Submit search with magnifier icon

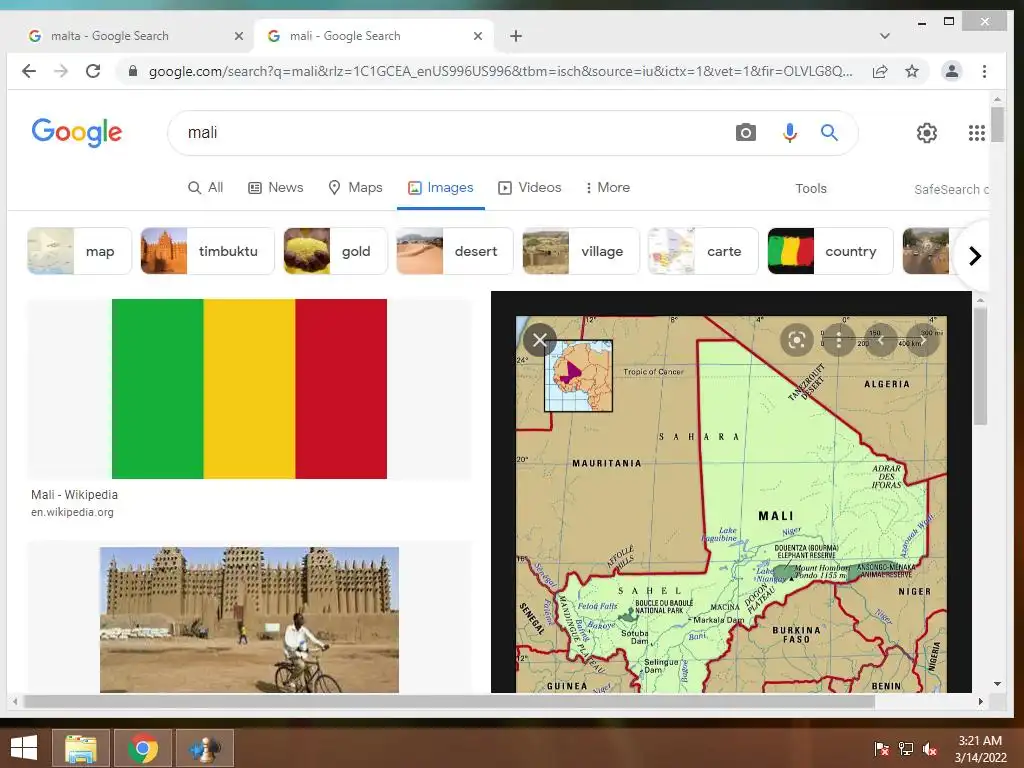coord(829,133)
